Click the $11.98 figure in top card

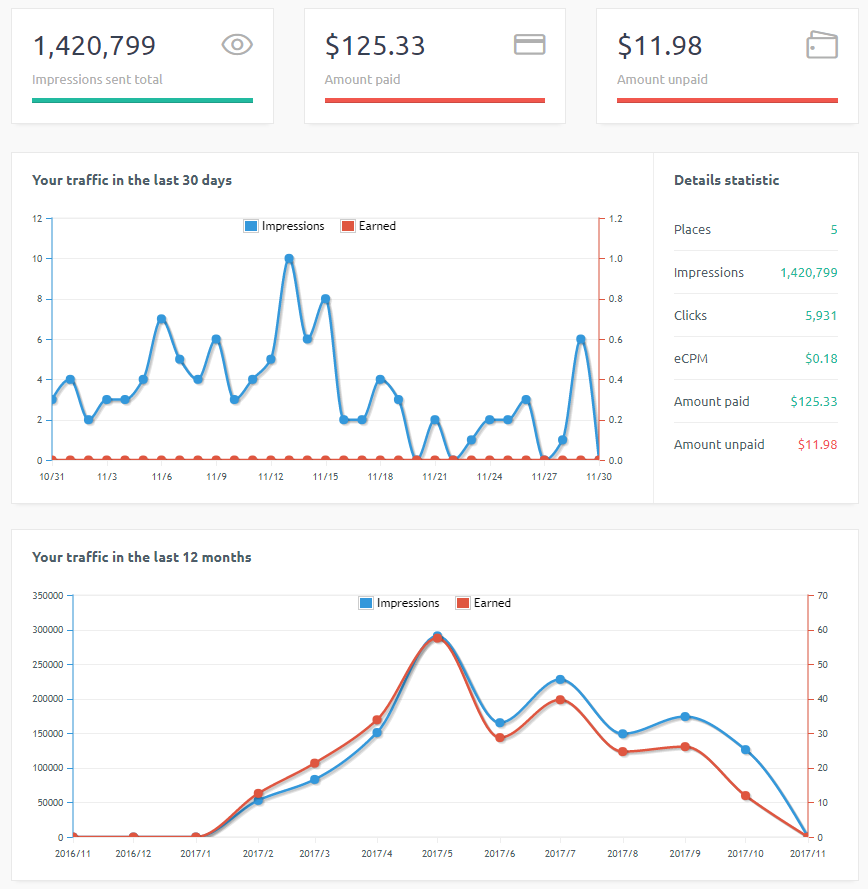point(659,45)
